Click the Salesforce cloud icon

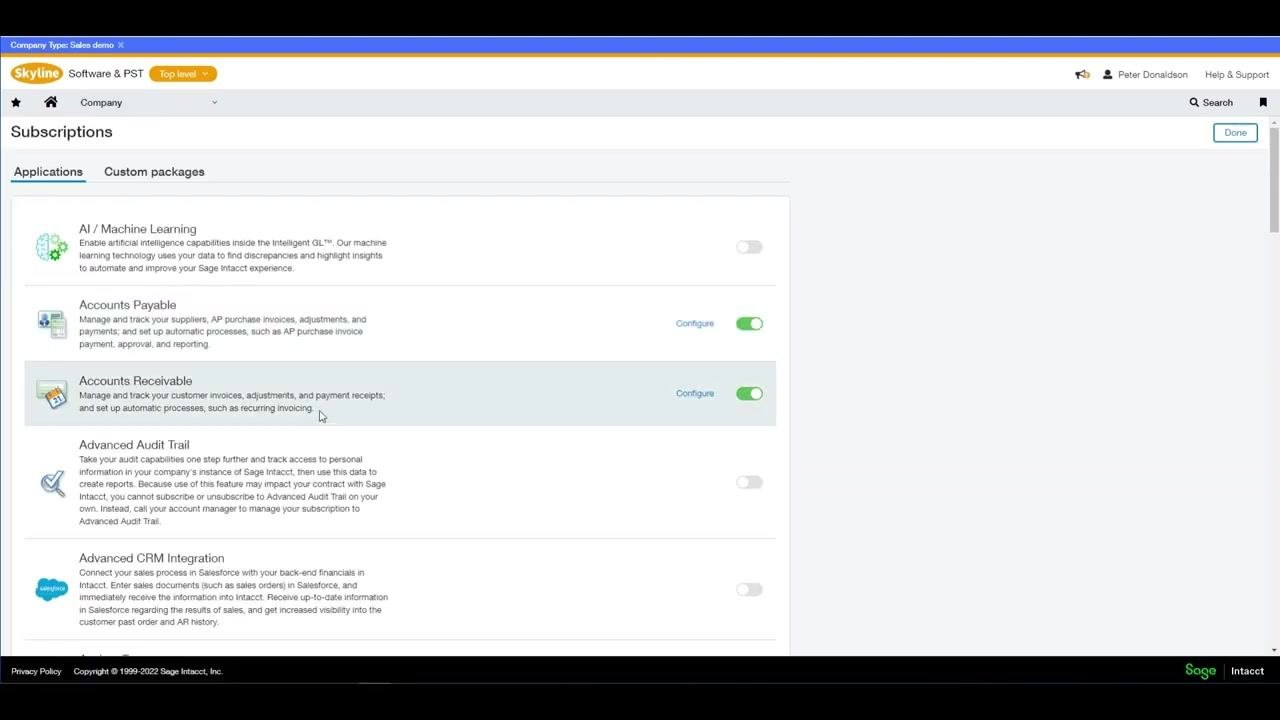[52, 589]
